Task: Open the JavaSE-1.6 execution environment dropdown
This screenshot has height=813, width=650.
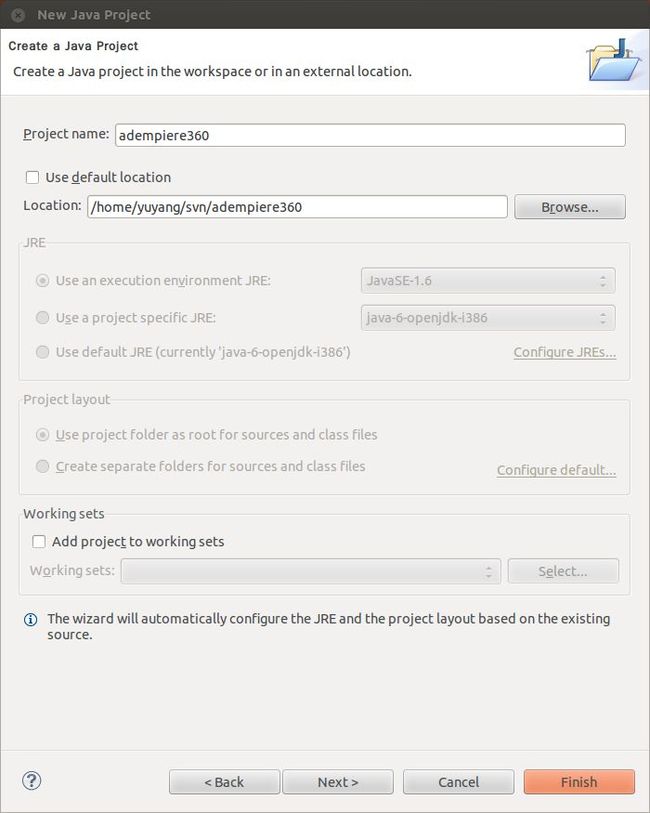Action: (488, 281)
